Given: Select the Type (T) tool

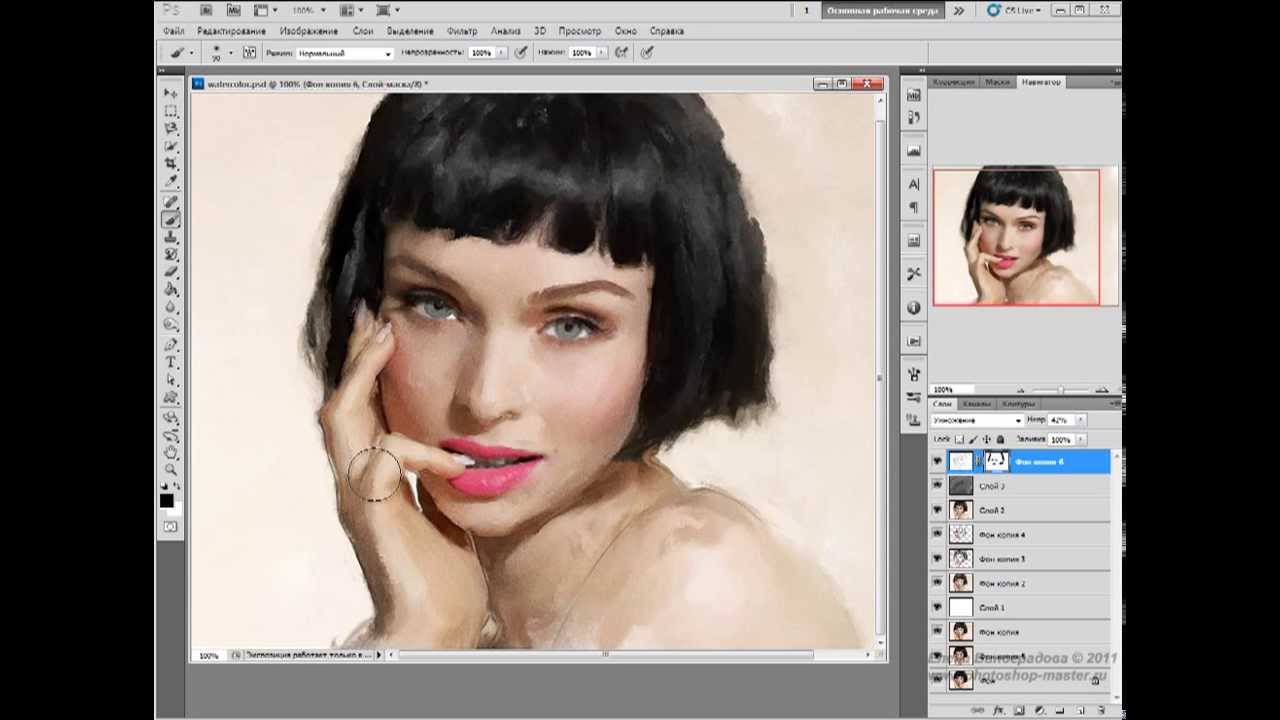Looking at the screenshot, I should click(x=171, y=362).
